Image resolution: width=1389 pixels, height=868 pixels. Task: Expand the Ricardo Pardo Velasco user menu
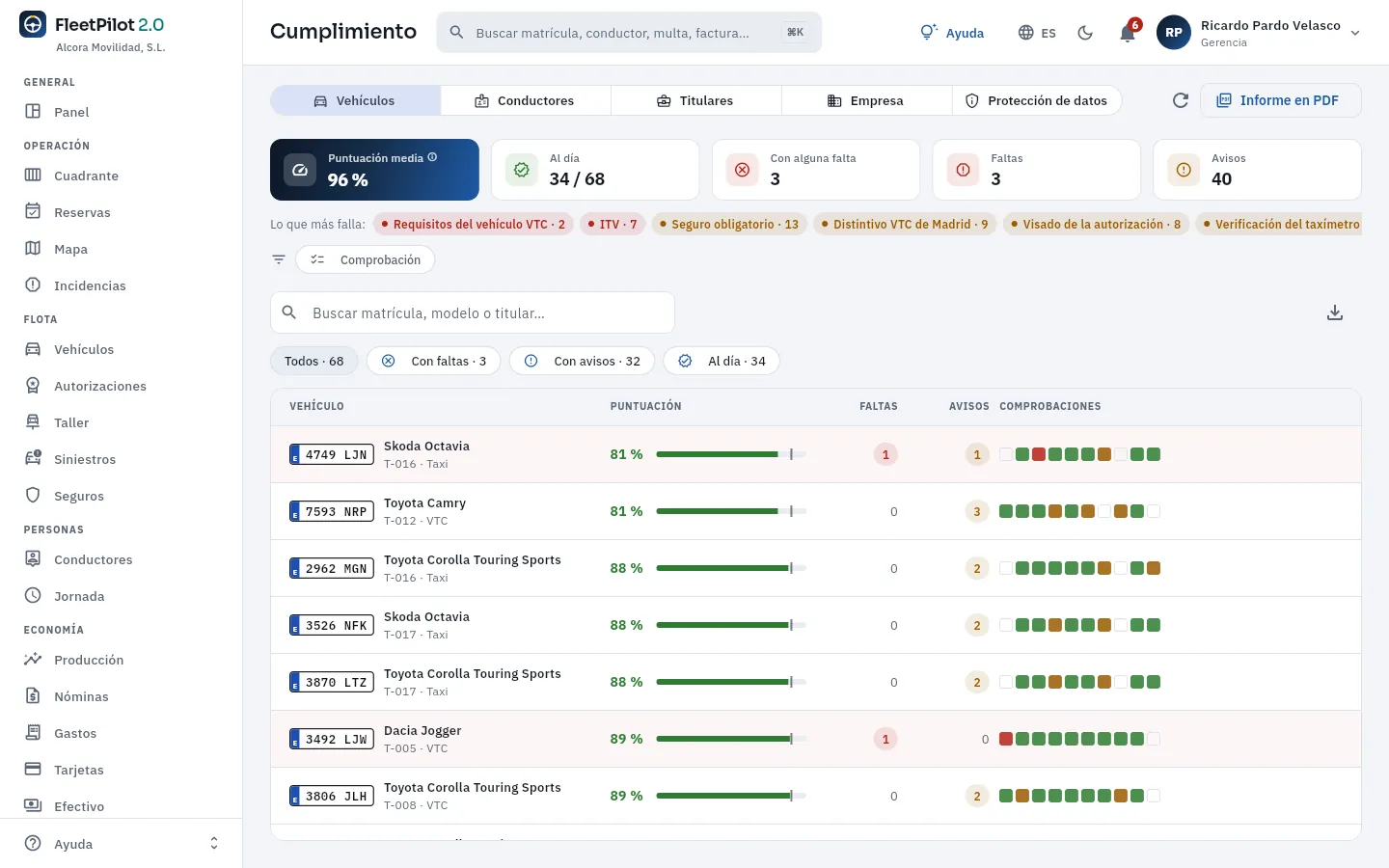point(1260,33)
